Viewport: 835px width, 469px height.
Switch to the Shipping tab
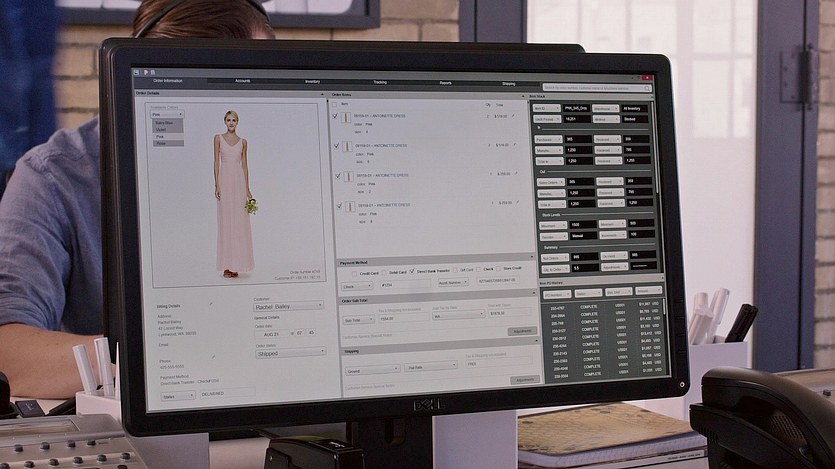tap(509, 84)
